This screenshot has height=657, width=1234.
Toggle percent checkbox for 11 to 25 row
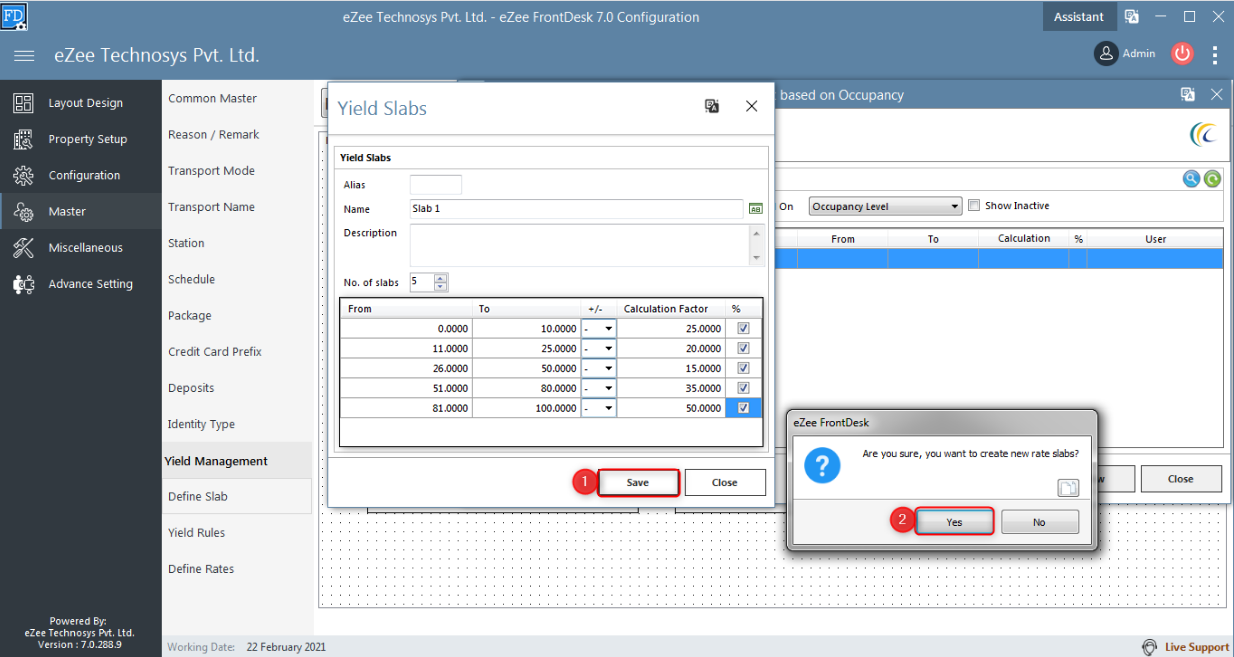[743, 348]
